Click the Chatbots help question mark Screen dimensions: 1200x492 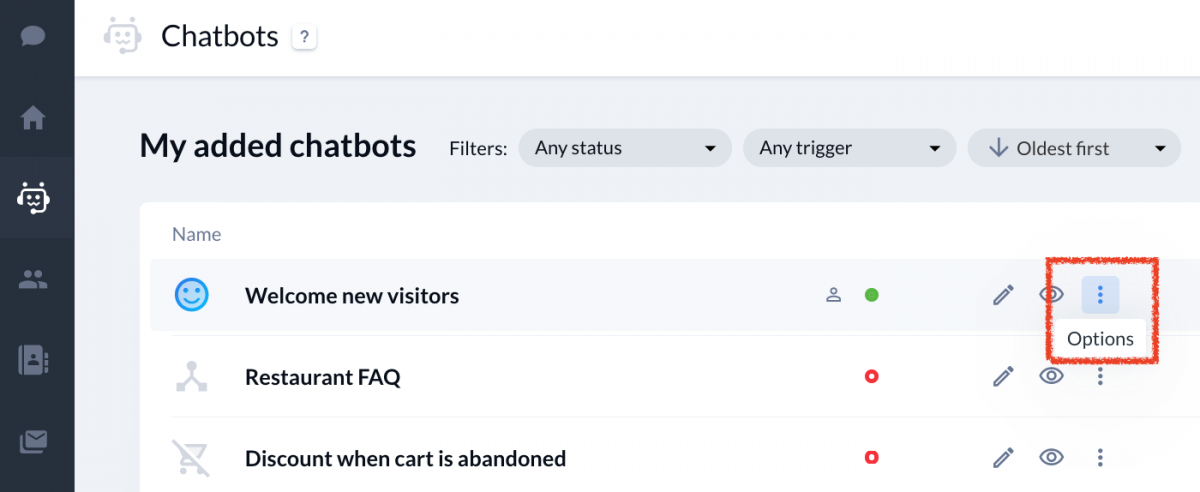(304, 38)
